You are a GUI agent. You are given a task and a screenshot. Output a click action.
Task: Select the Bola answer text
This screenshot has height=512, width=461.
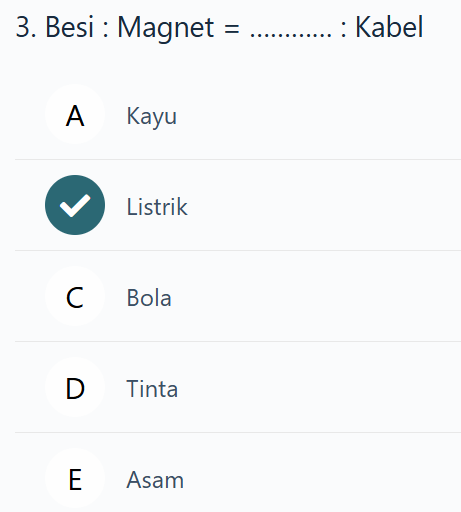(149, 298)
